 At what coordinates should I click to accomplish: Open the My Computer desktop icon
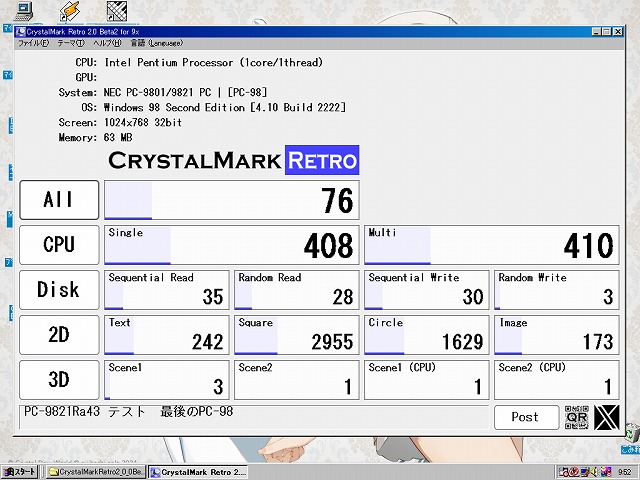(x=23, y=11)
